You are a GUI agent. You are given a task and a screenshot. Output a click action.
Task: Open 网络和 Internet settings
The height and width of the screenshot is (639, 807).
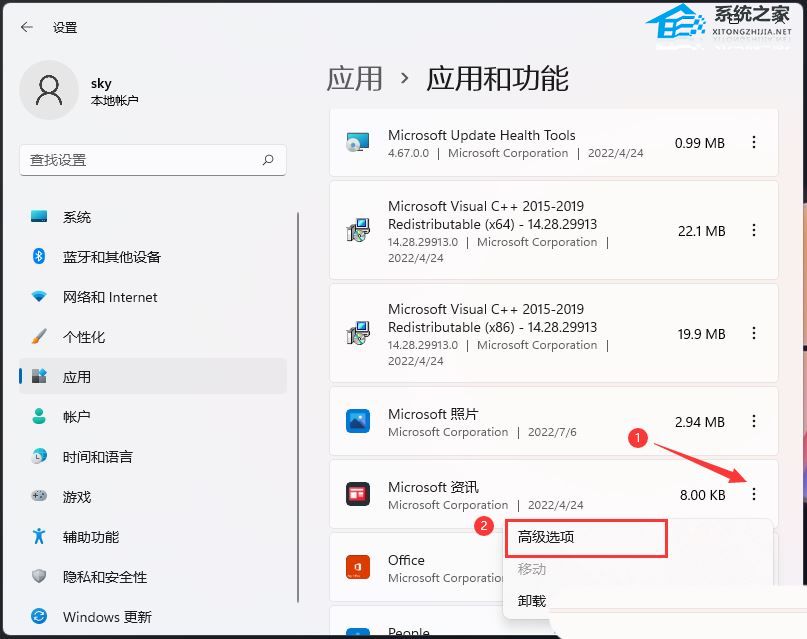(153, 296)
